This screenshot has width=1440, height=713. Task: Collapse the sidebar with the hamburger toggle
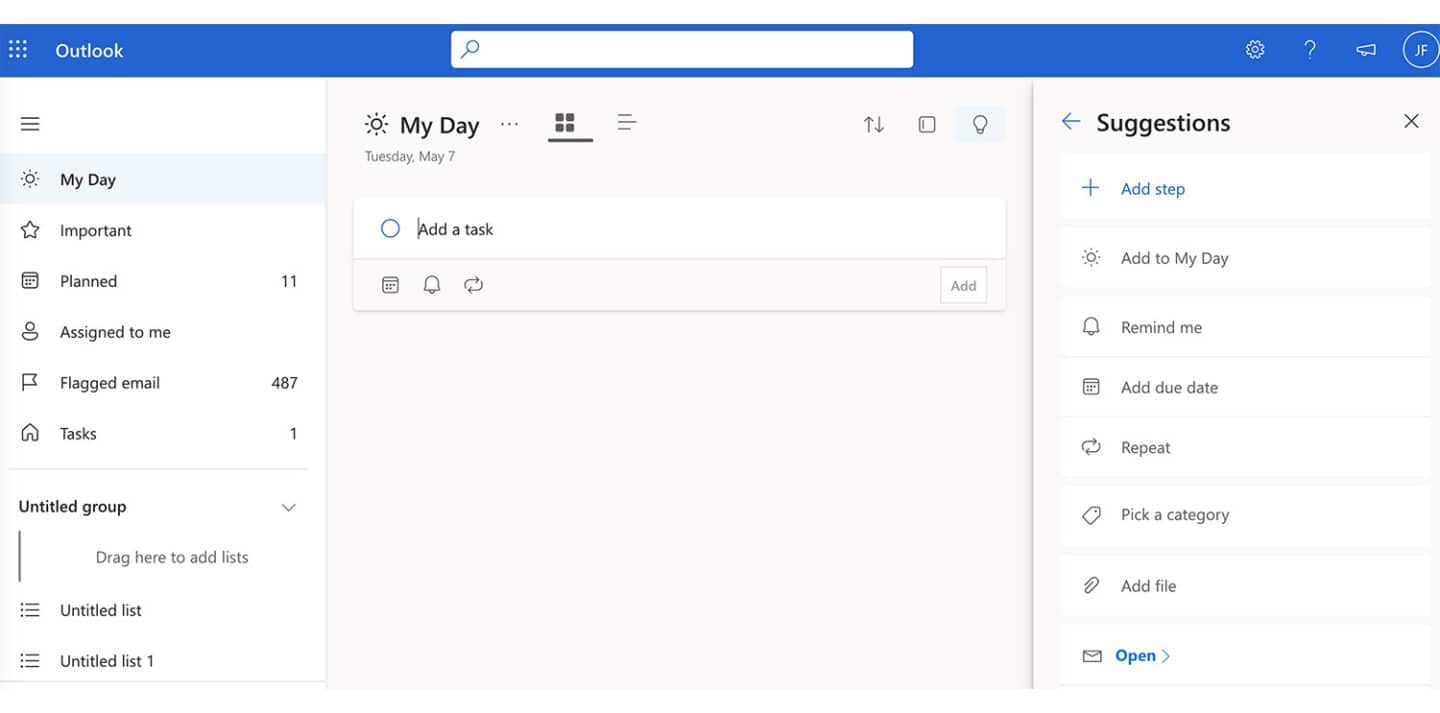30,123
